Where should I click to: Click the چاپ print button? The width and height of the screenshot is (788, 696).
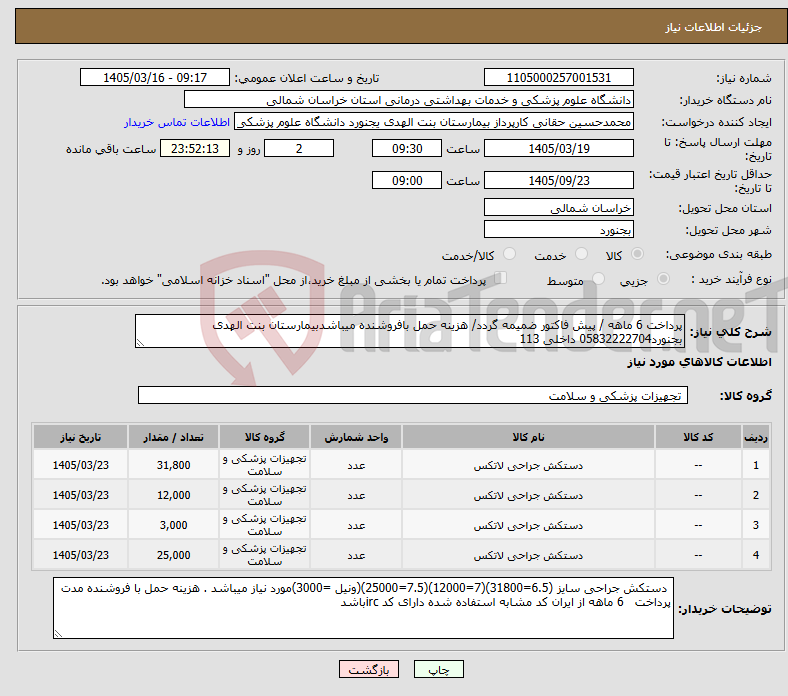439,669
